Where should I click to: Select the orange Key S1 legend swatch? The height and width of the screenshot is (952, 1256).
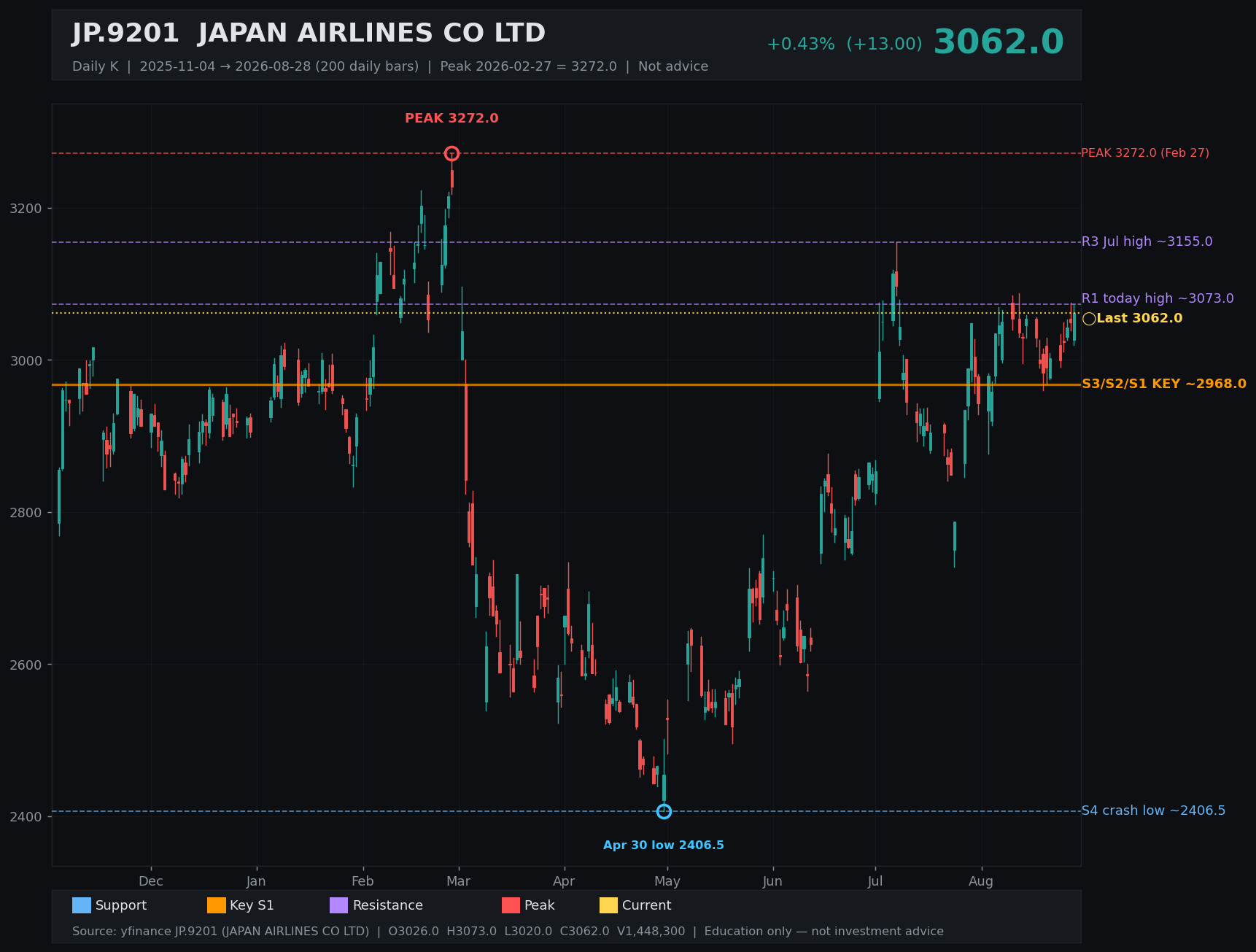tap(217, 905)
